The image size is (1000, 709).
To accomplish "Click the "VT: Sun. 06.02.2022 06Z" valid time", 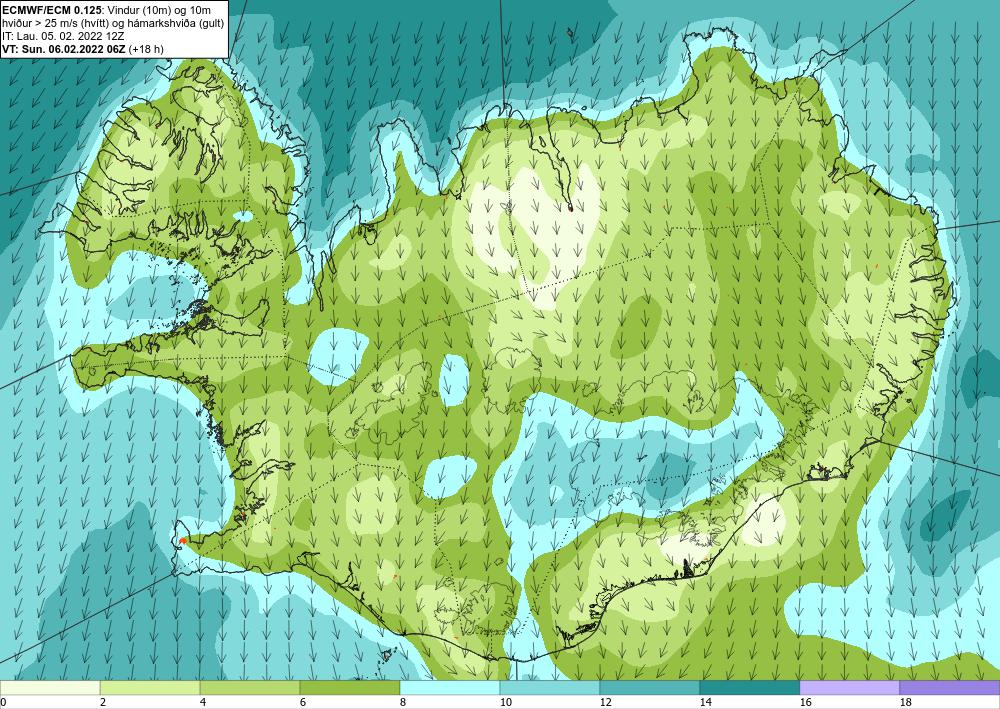I will pos(64,48).
